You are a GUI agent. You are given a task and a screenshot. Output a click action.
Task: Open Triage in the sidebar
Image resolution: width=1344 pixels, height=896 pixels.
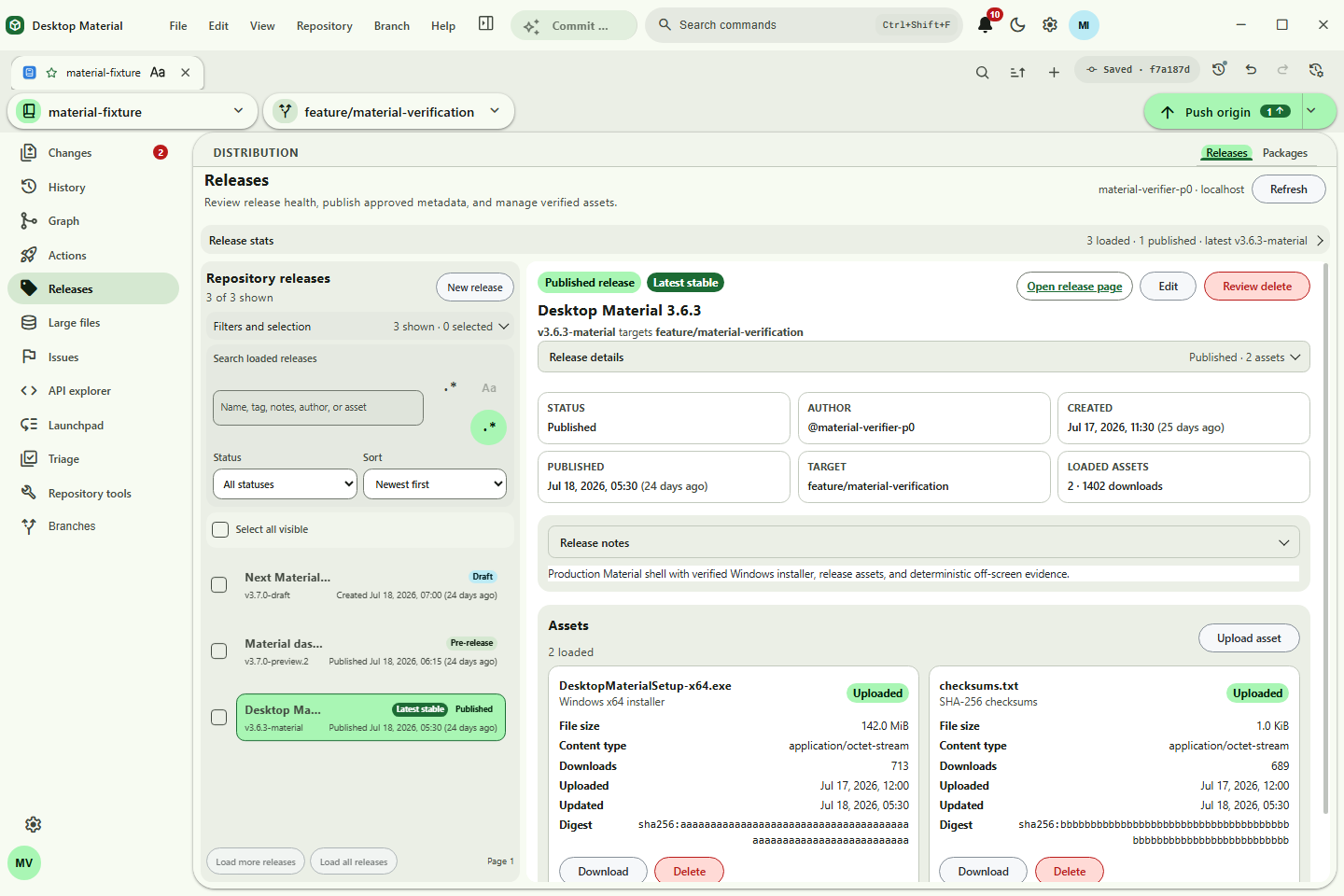click(x=93, y=459)
